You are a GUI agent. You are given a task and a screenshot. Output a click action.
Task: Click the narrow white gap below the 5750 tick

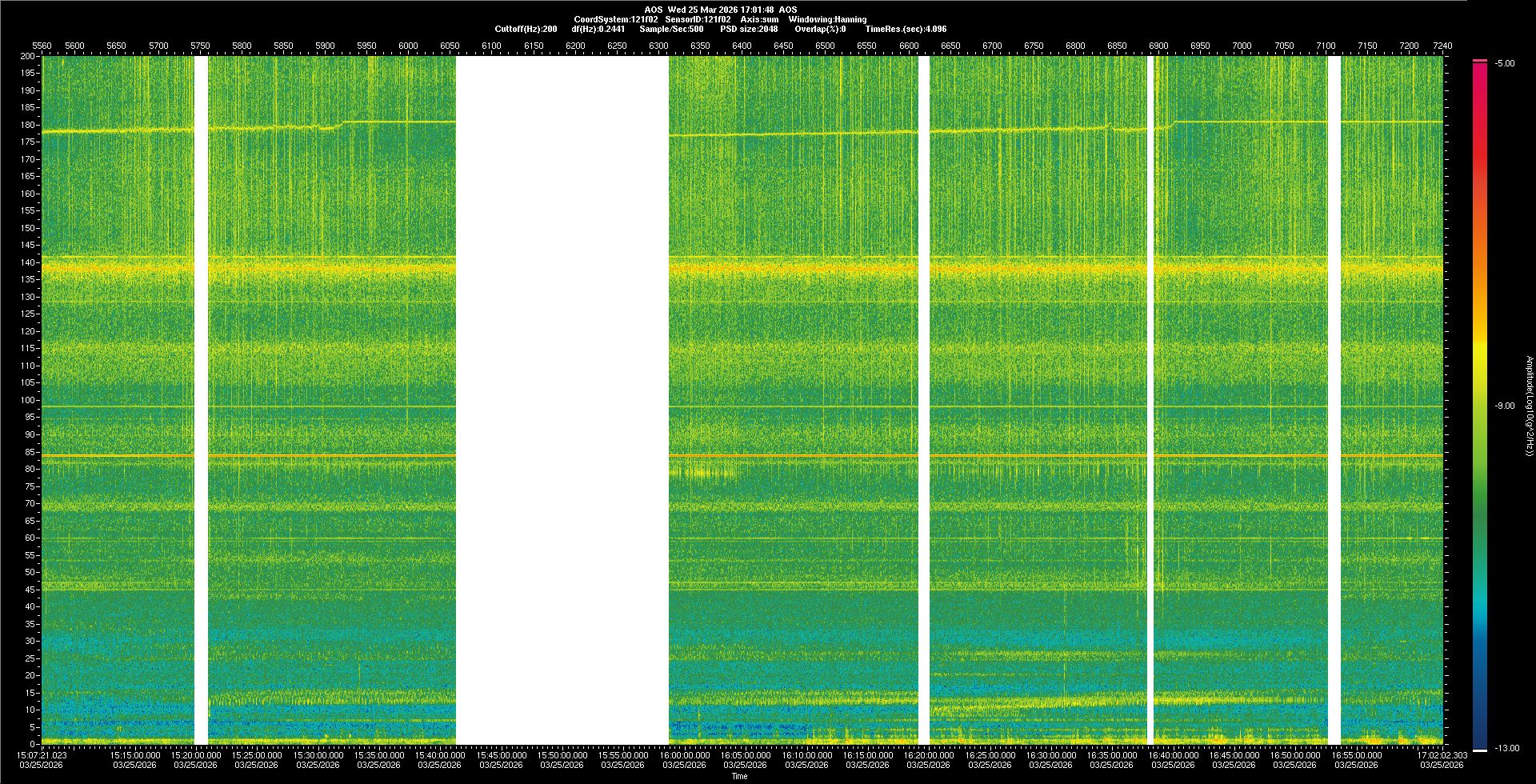click(201, 400)
